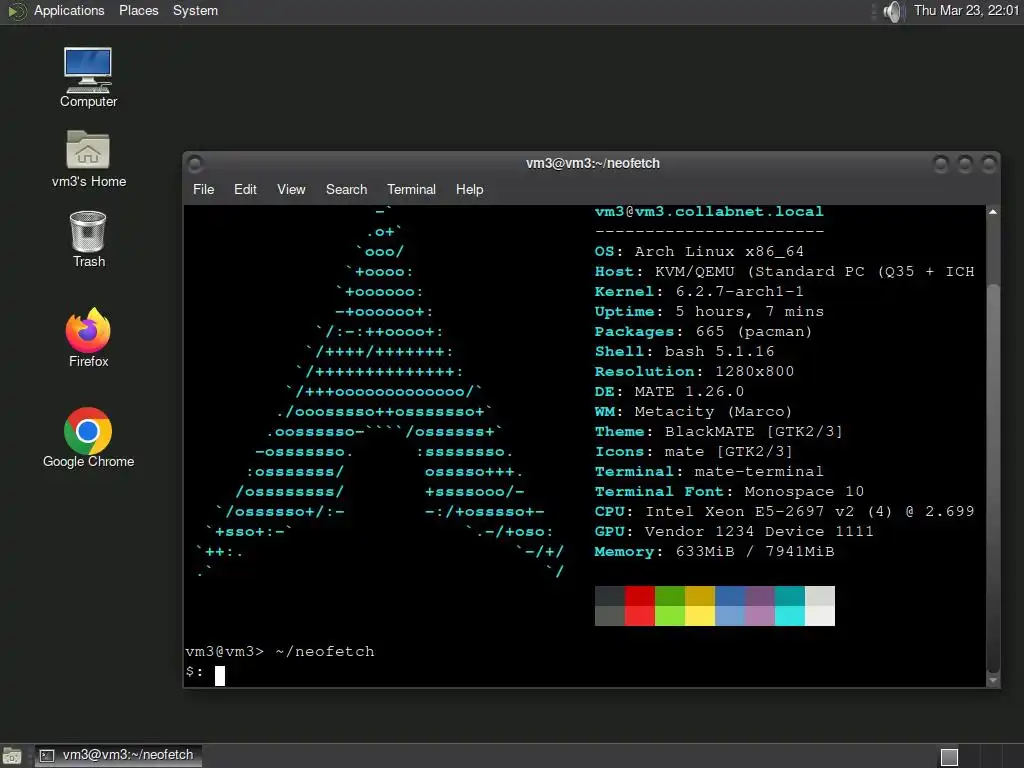Viewport: 1024px width, 768px height.
Task: Click the vm3@vm3:~/neofetch taskbar button
Action: (x=118, y=756)
